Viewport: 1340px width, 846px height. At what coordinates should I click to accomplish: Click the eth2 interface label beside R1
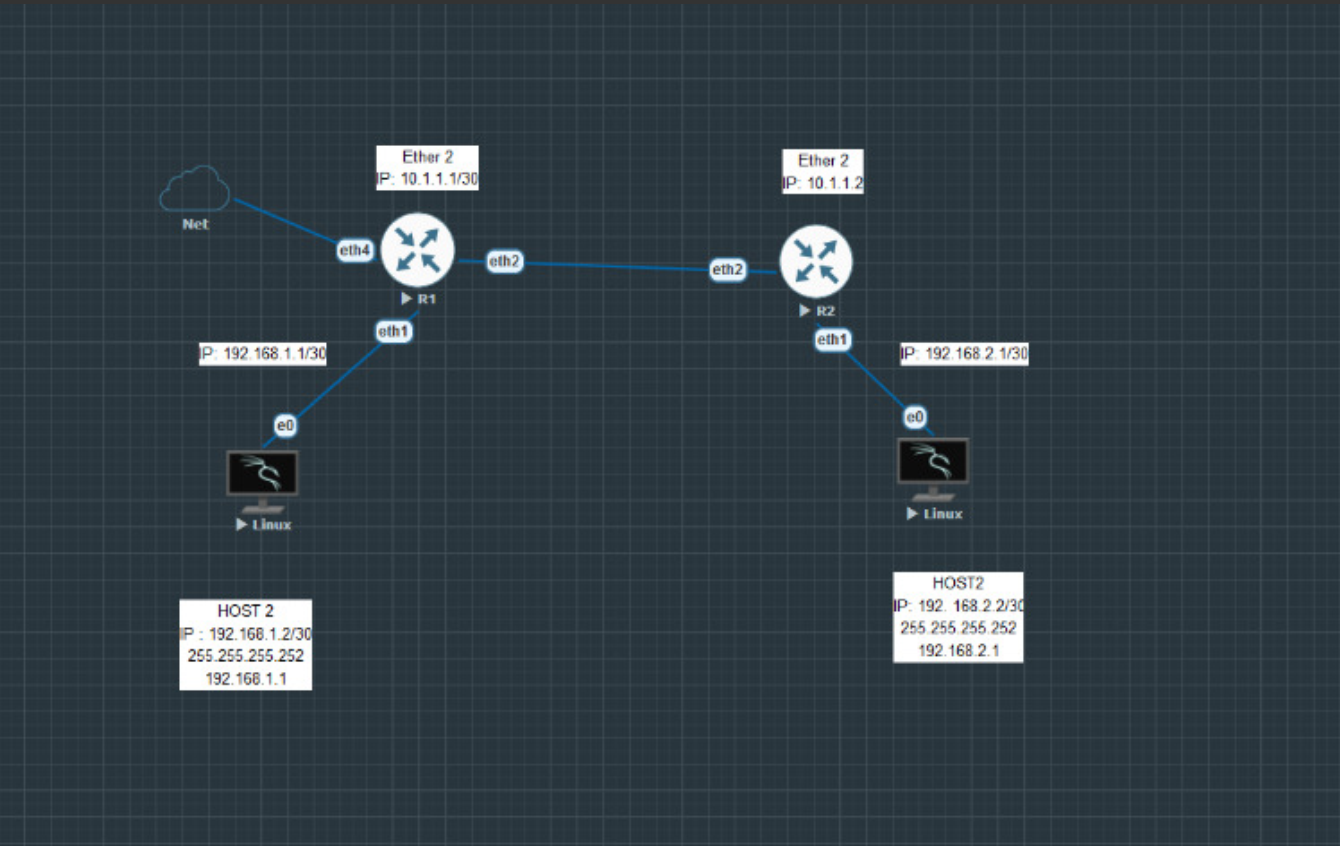[x=504, y=261]
